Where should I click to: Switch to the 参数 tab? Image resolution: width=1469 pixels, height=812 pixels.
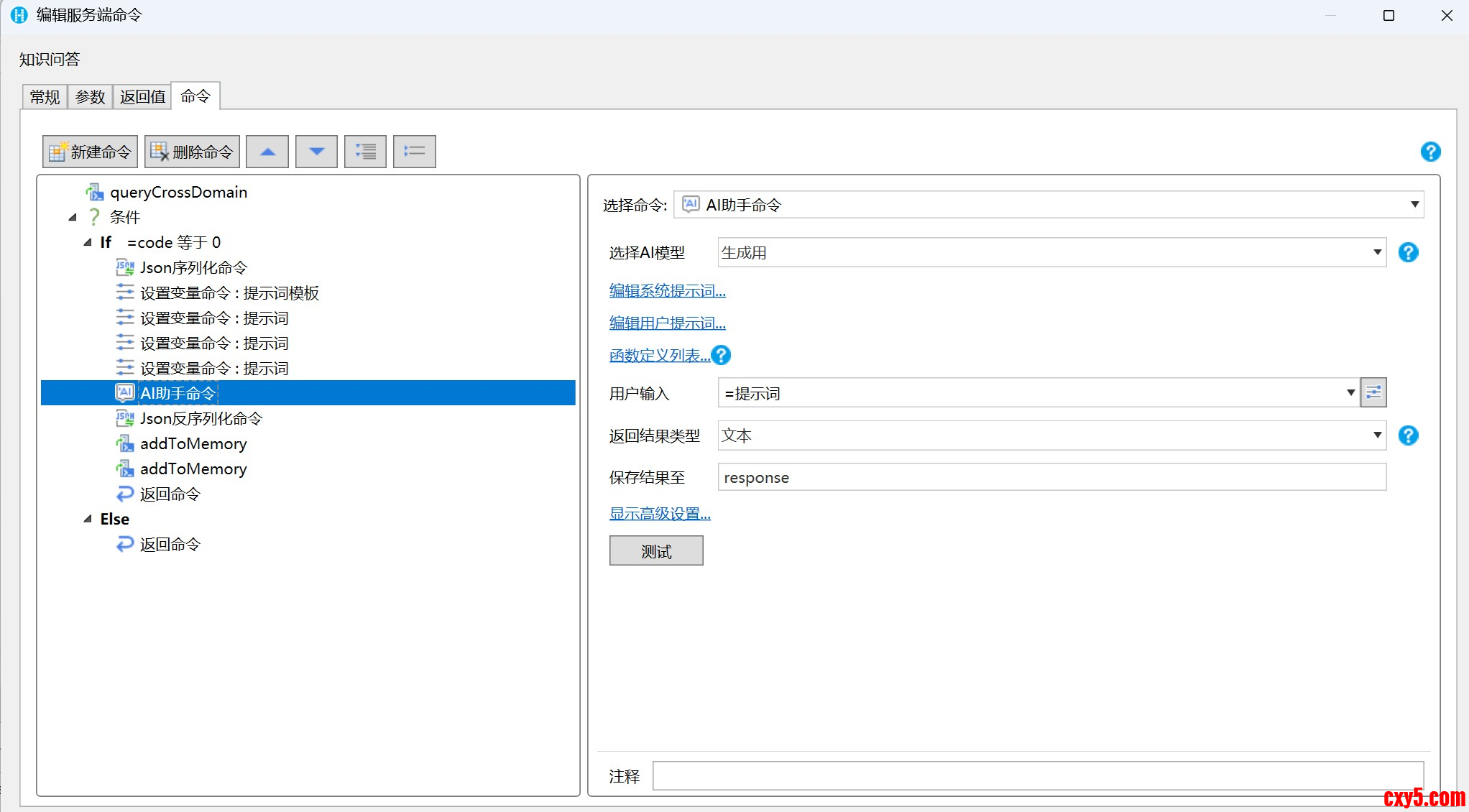90,96
